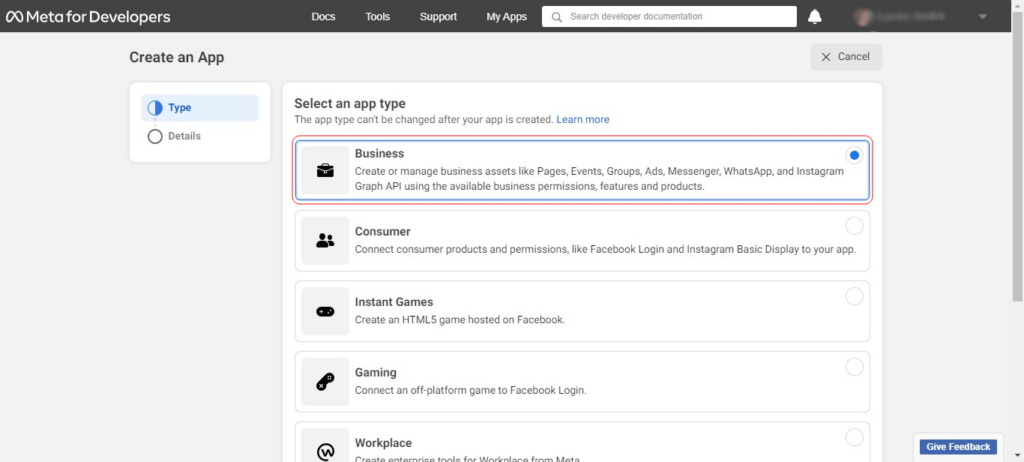Viewport: 1024px width, 462px height.
Task: Click the user profile avatar
Action: tap(863, 17)
